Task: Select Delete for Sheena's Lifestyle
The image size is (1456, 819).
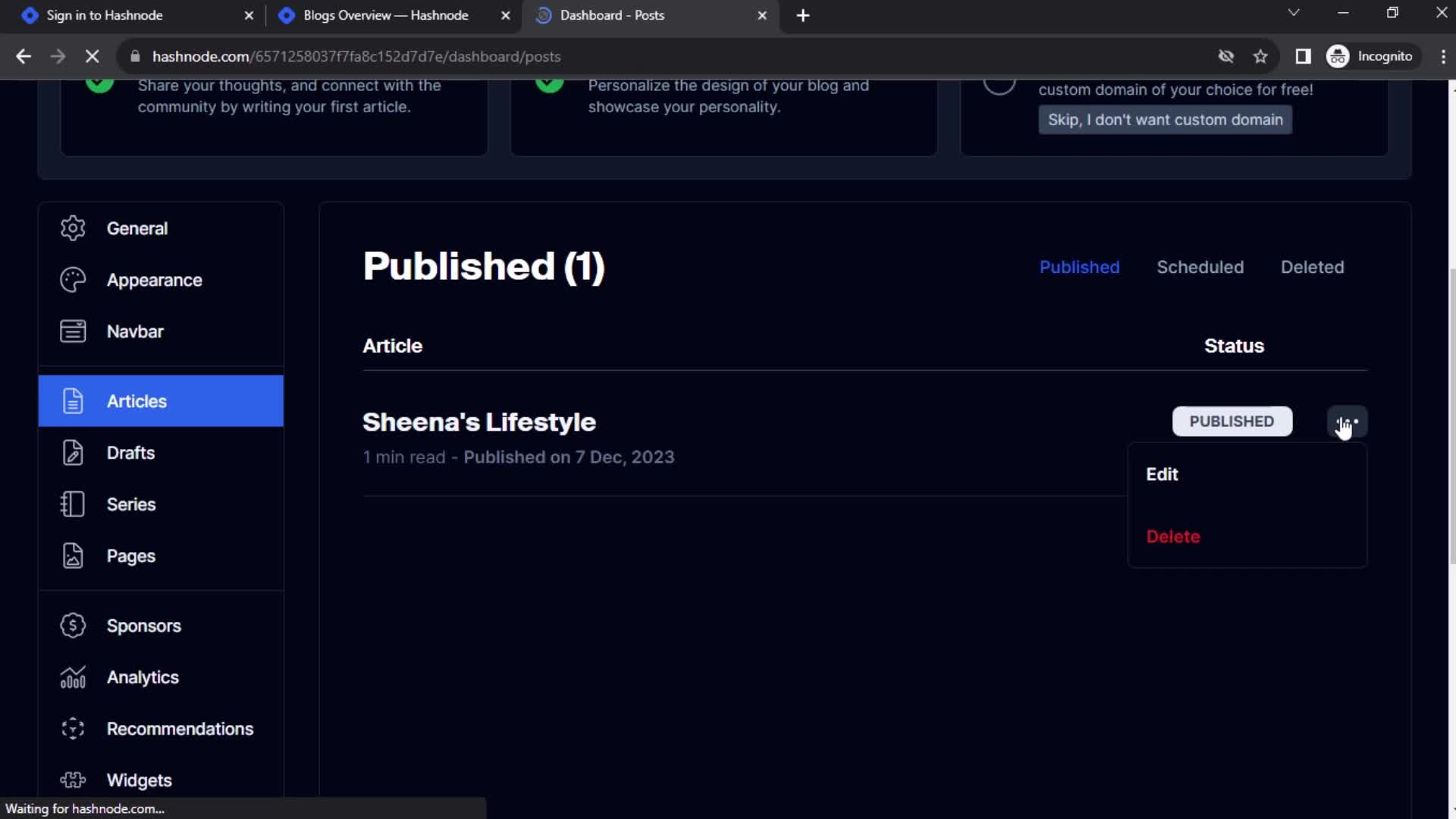Action: pos(1173,536)
